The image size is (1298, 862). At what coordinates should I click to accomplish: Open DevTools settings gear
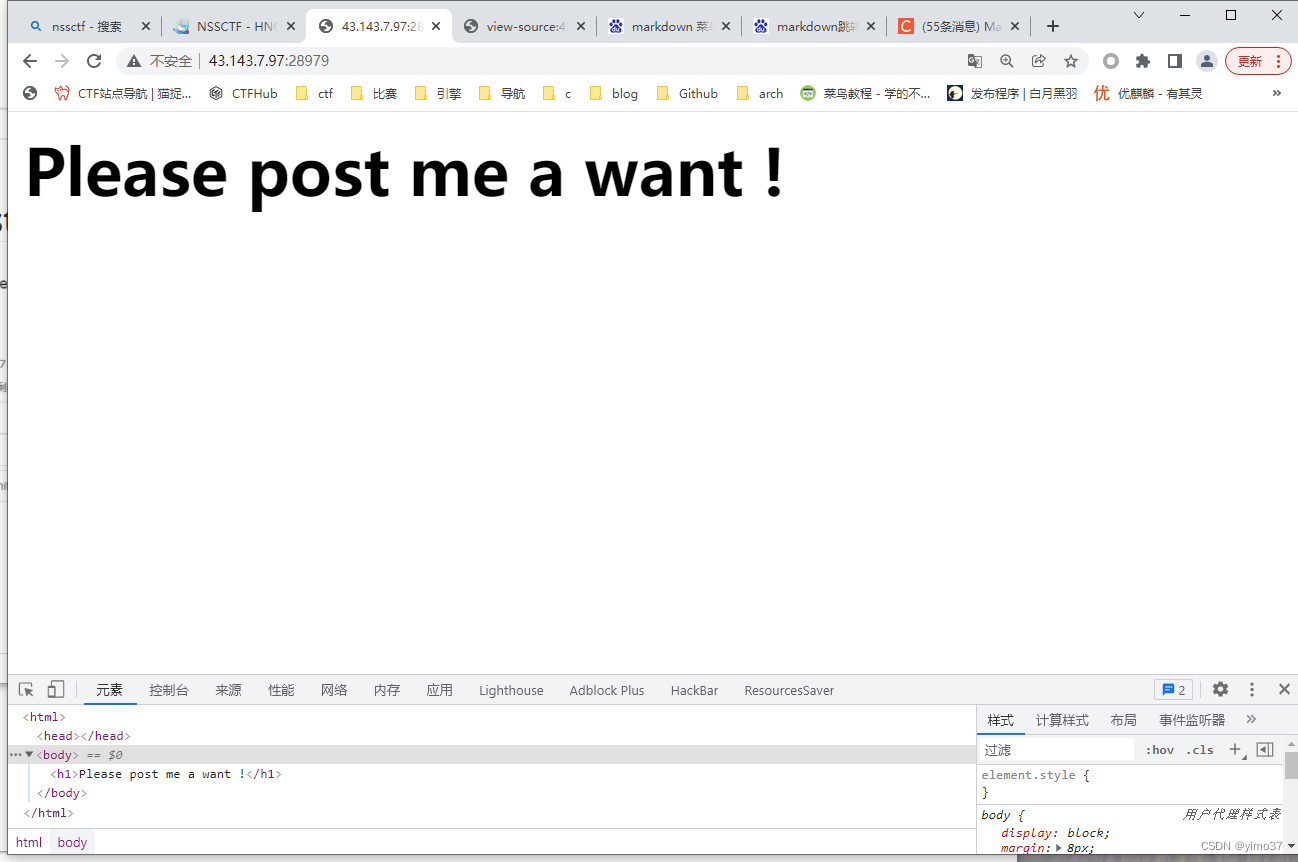click(x=1220, y=689)
